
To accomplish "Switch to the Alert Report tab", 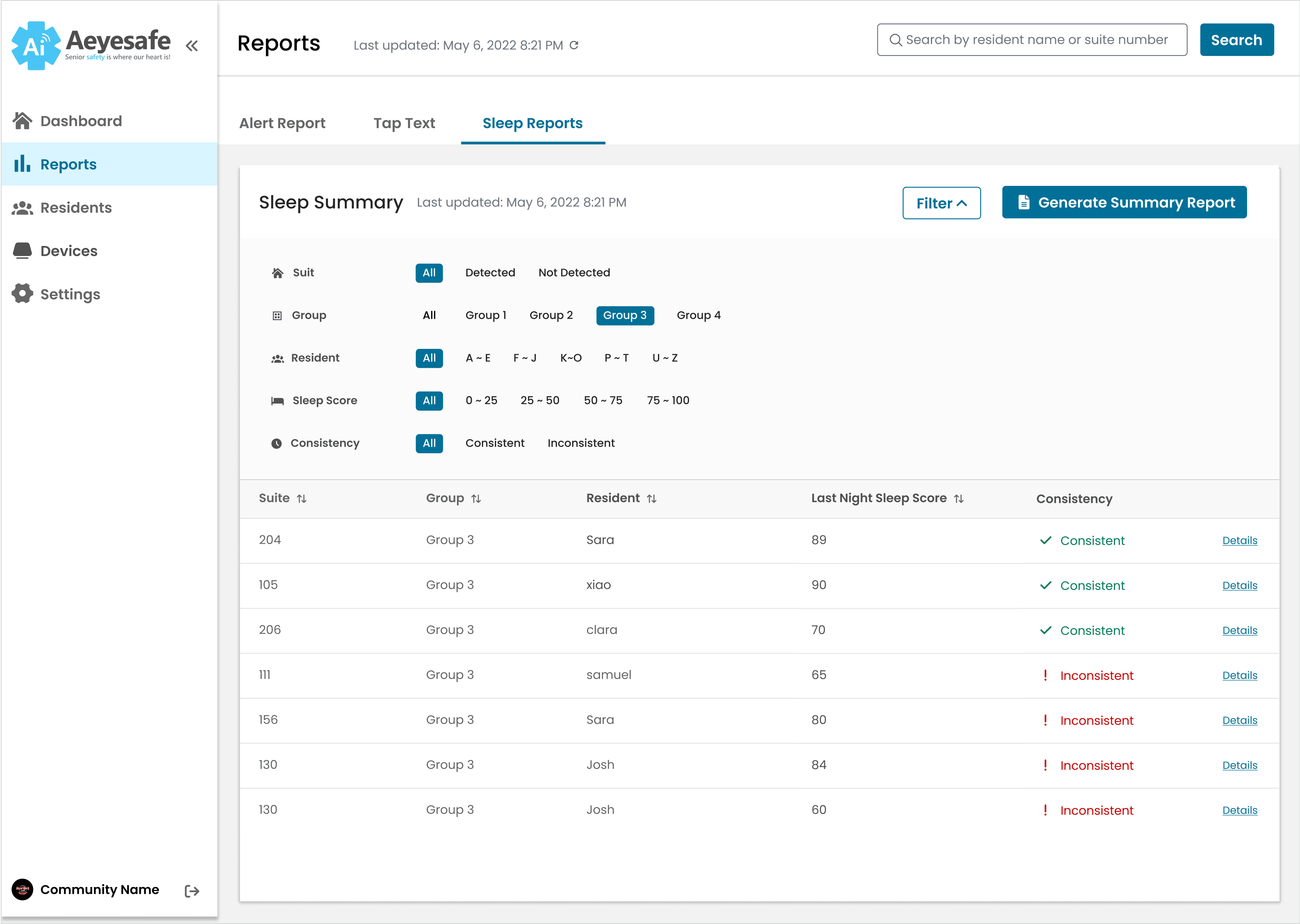I will point(282,123).
